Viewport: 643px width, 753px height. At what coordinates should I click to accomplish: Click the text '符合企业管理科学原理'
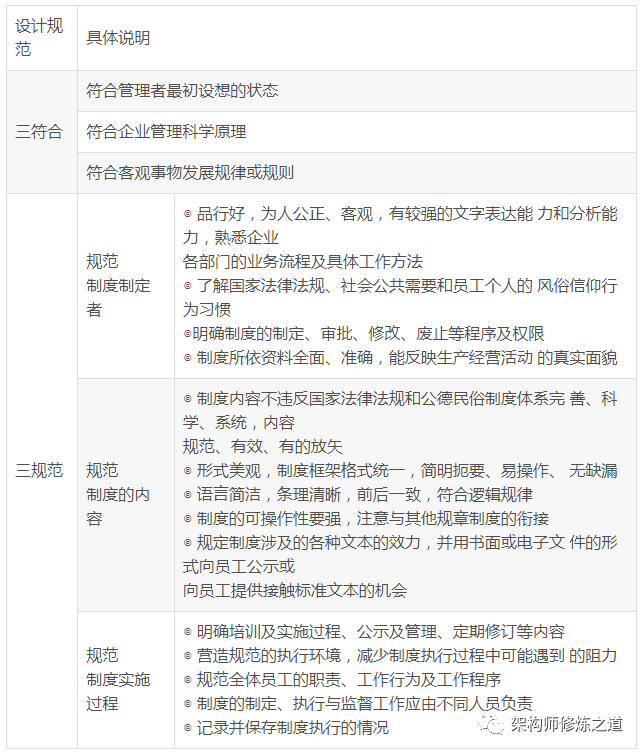coord(166,132)
